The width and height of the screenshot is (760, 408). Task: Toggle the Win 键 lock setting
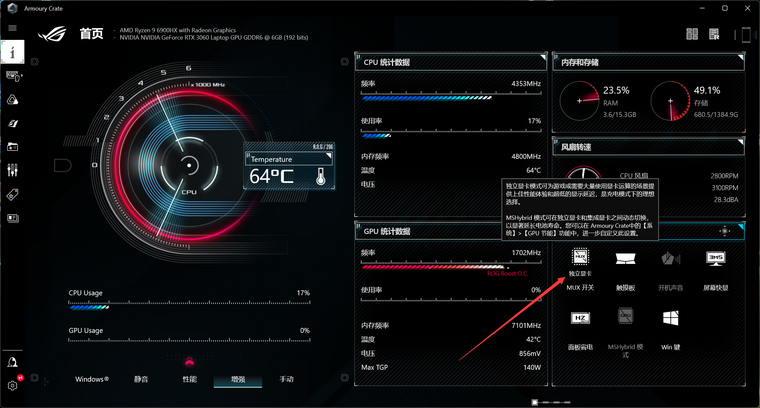pyautogui.click(x=671, y=347)
